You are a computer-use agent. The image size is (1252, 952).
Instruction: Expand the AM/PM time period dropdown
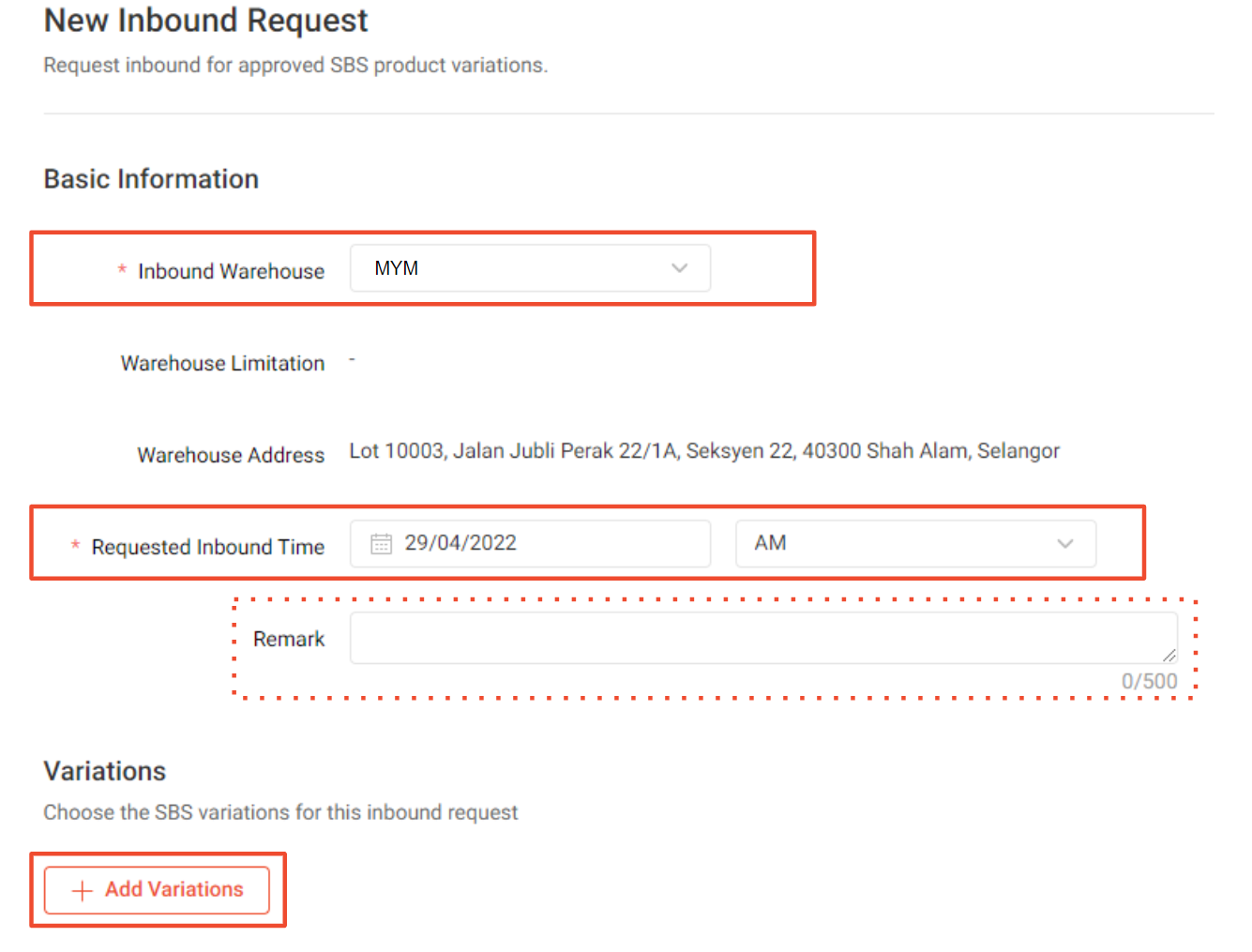[915, 543]
